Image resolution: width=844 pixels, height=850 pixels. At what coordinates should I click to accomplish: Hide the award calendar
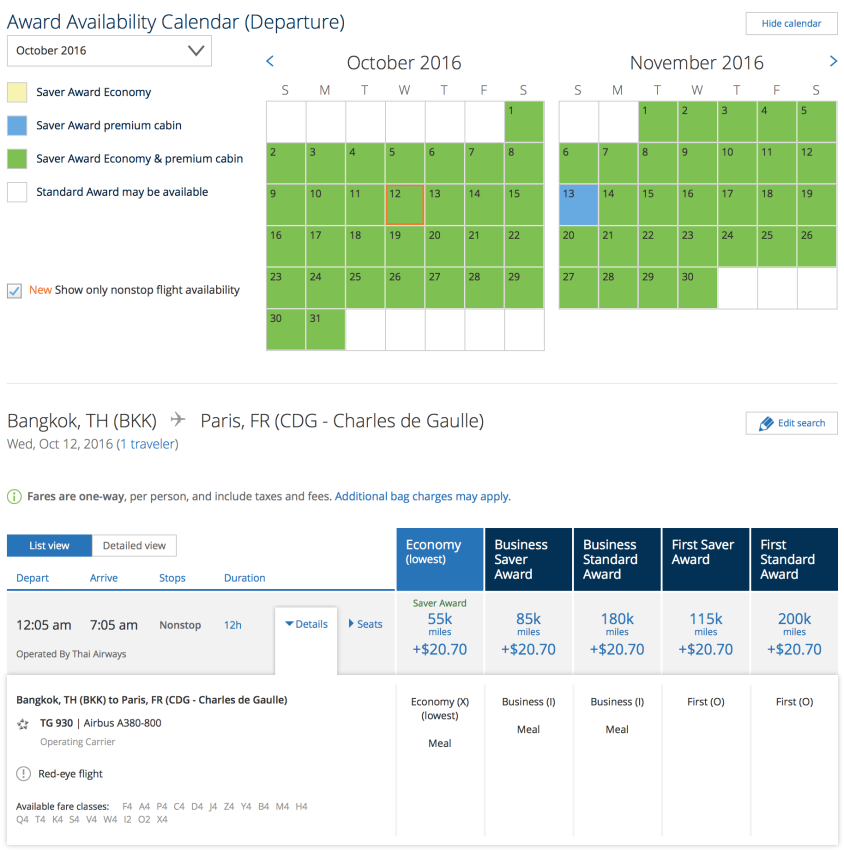tap(791, 23)
